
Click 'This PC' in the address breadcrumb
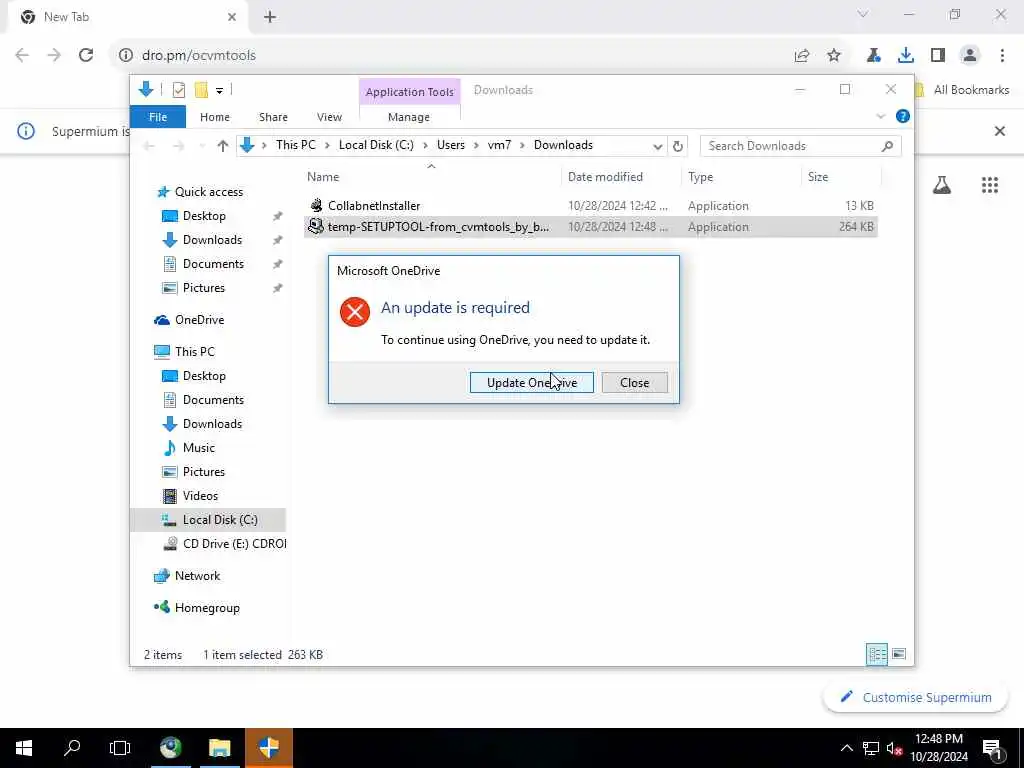(x=295, y=145)
